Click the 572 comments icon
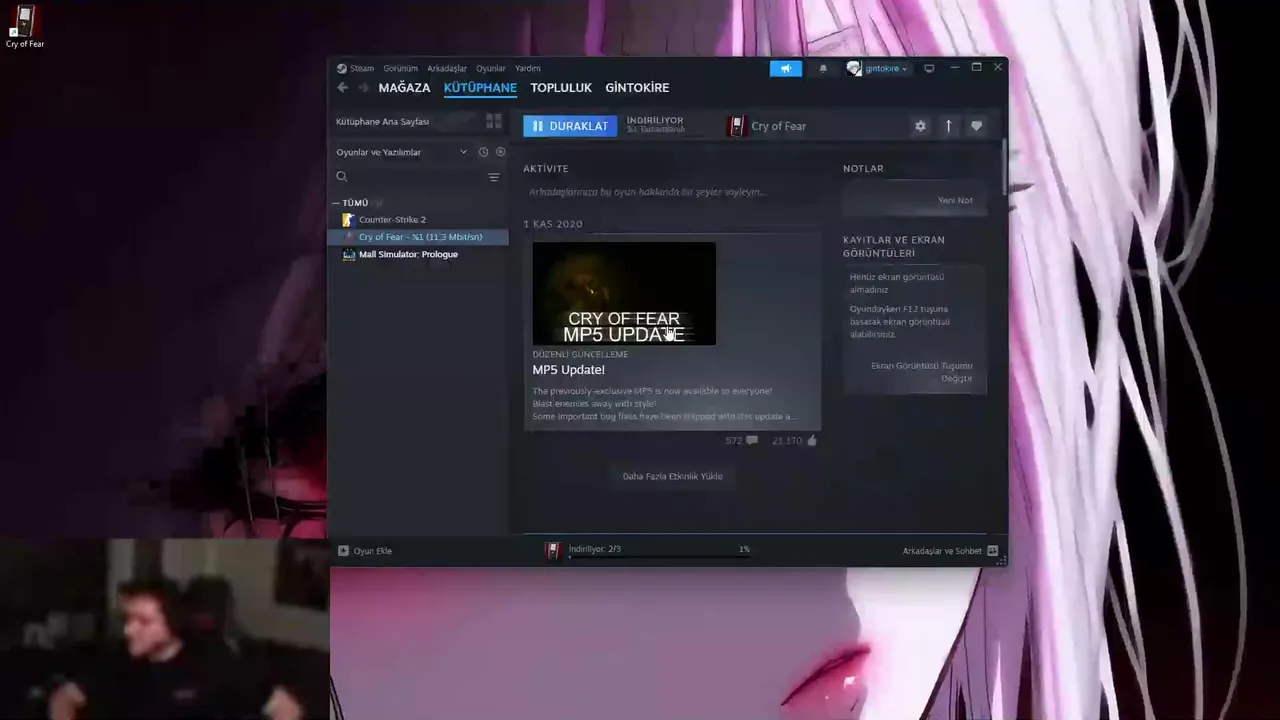1280x720 pixels. point(752,441)
